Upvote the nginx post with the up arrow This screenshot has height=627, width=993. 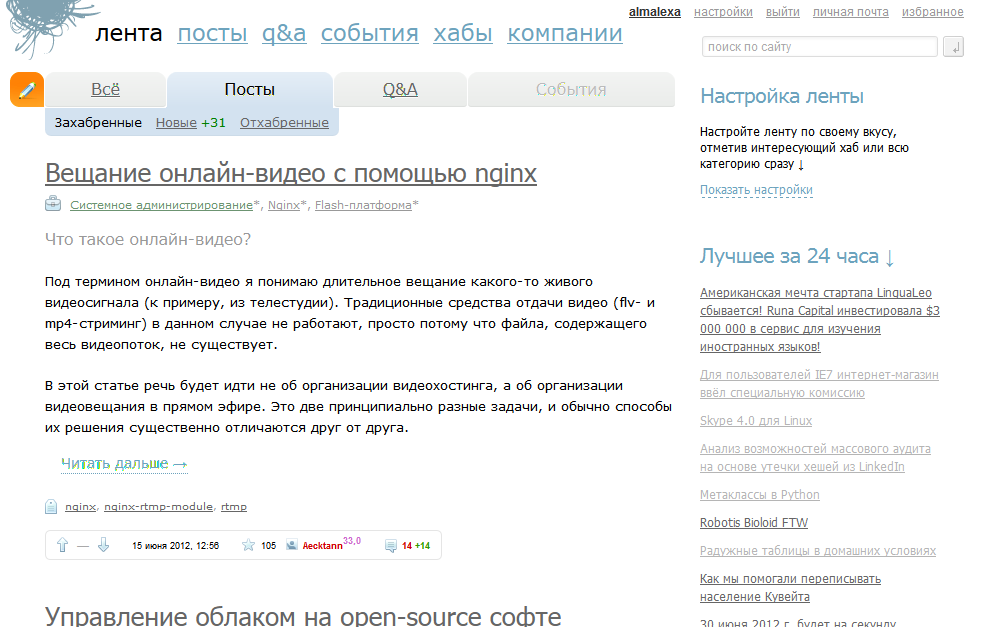[62, 546]
